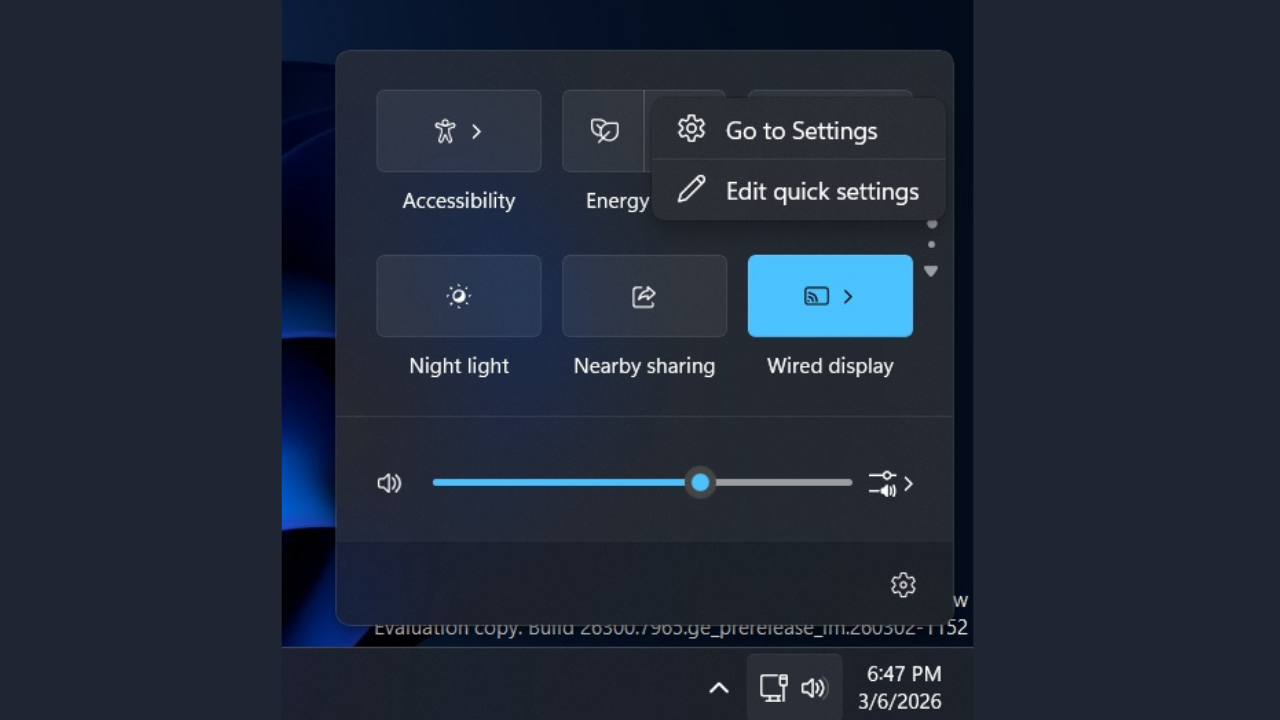Viewport: 1280px width, 720px height.
Task: Select Go to Settings menu entry
Action: point(800,130)
